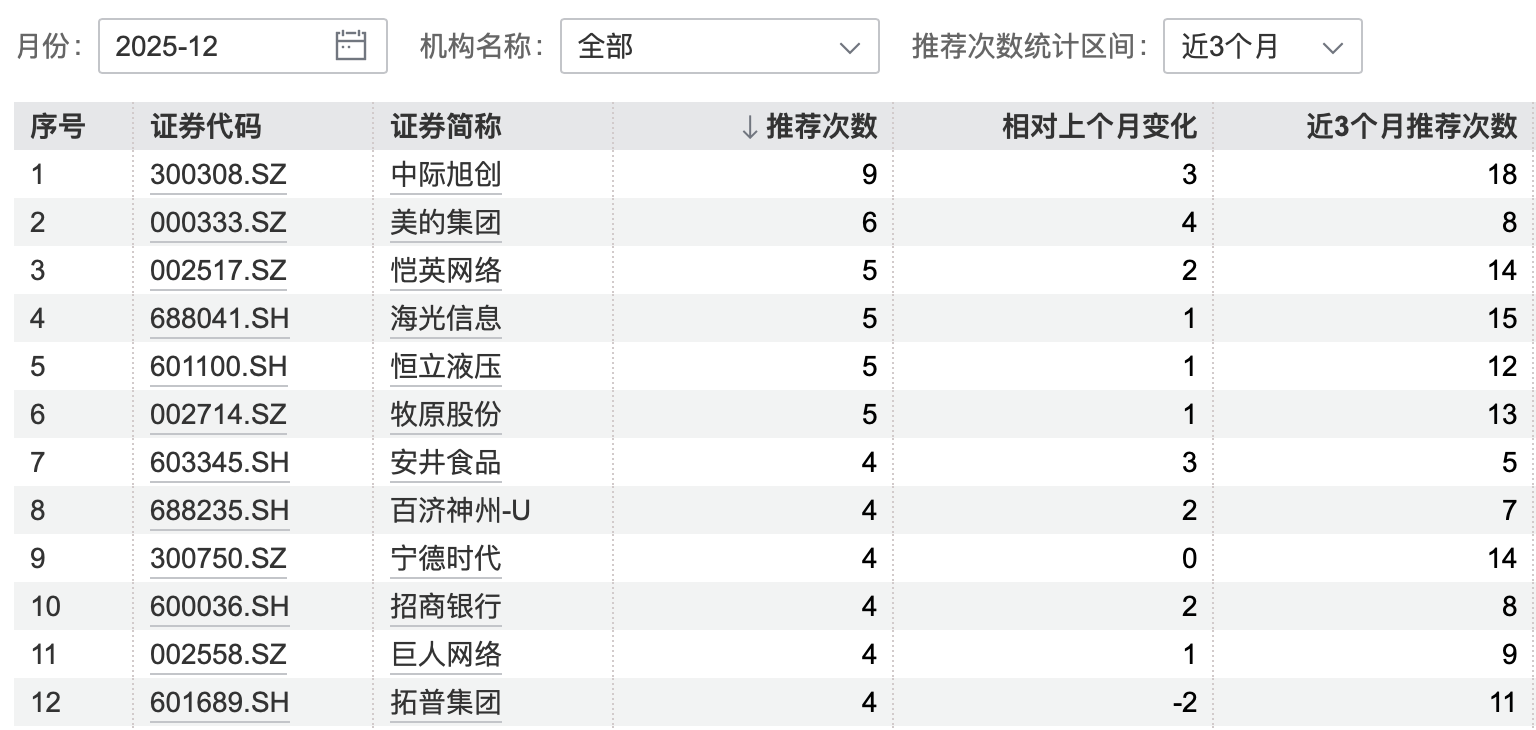The width and height of the screenshot is (1536, 730).
Task: Click the 拓普集团 link
Action: click(446, 702)
